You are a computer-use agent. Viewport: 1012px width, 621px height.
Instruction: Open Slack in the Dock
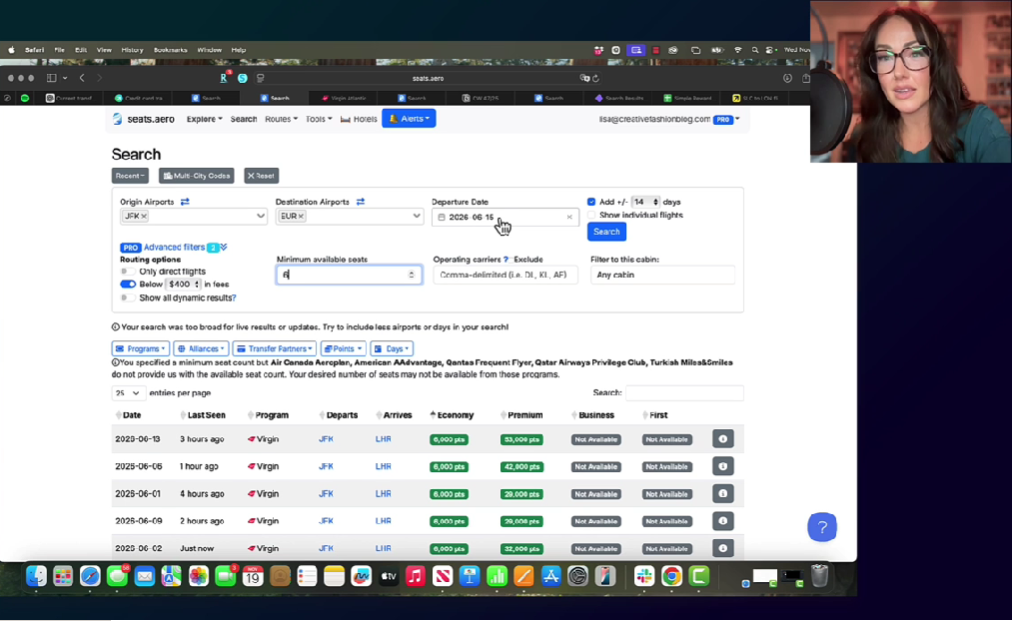click(644, 576)
